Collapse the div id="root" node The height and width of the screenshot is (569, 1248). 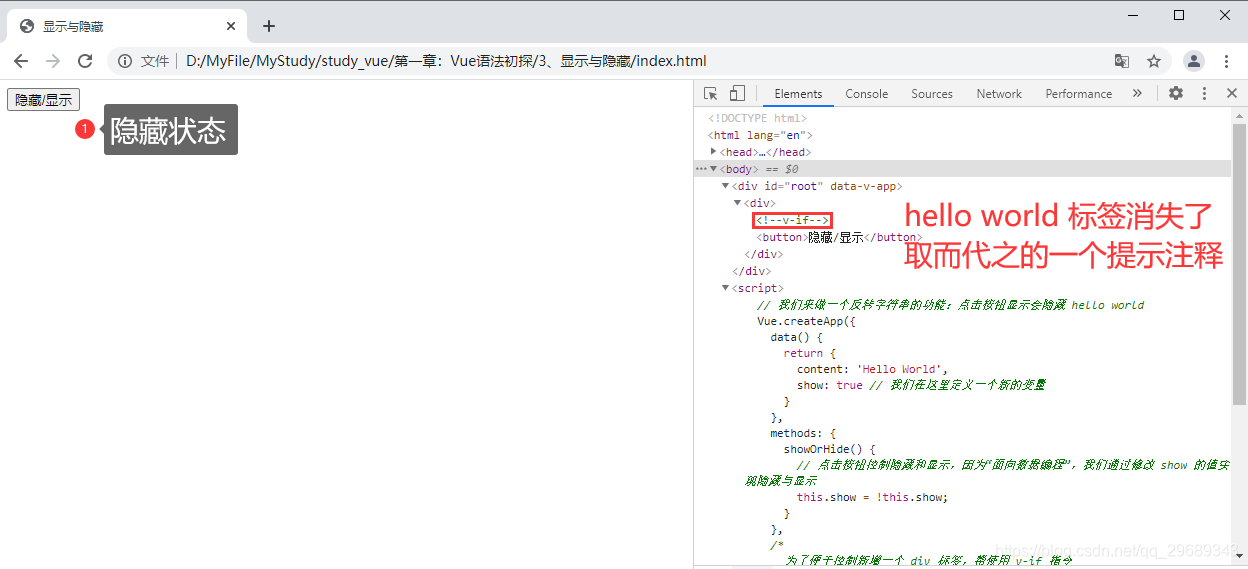click(725, 186)
